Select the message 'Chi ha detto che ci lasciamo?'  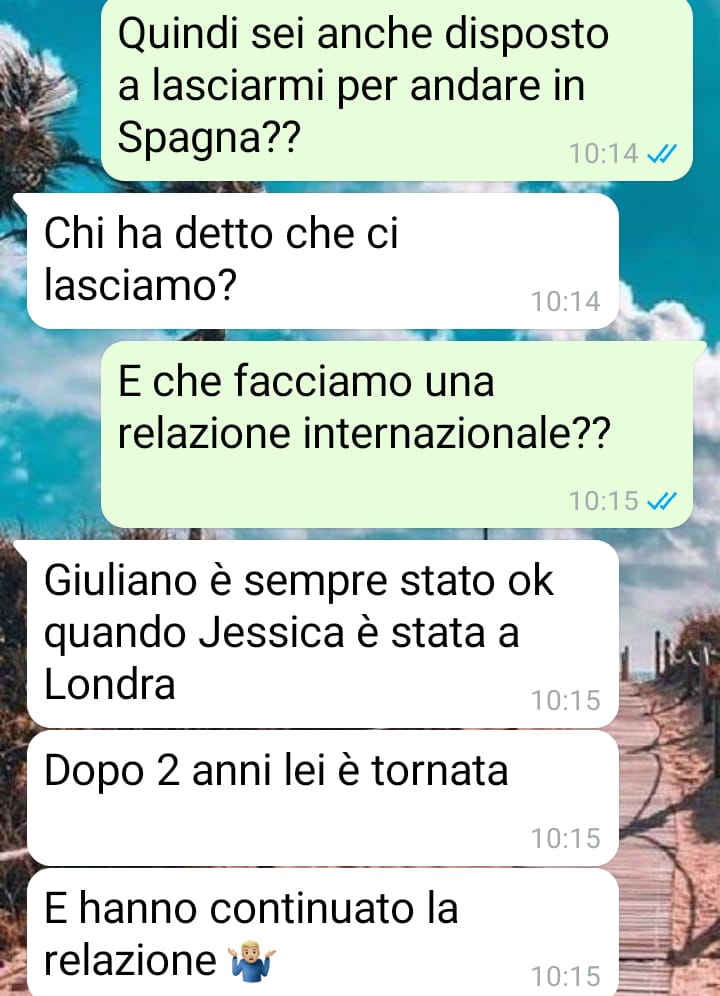coord(323,261)
